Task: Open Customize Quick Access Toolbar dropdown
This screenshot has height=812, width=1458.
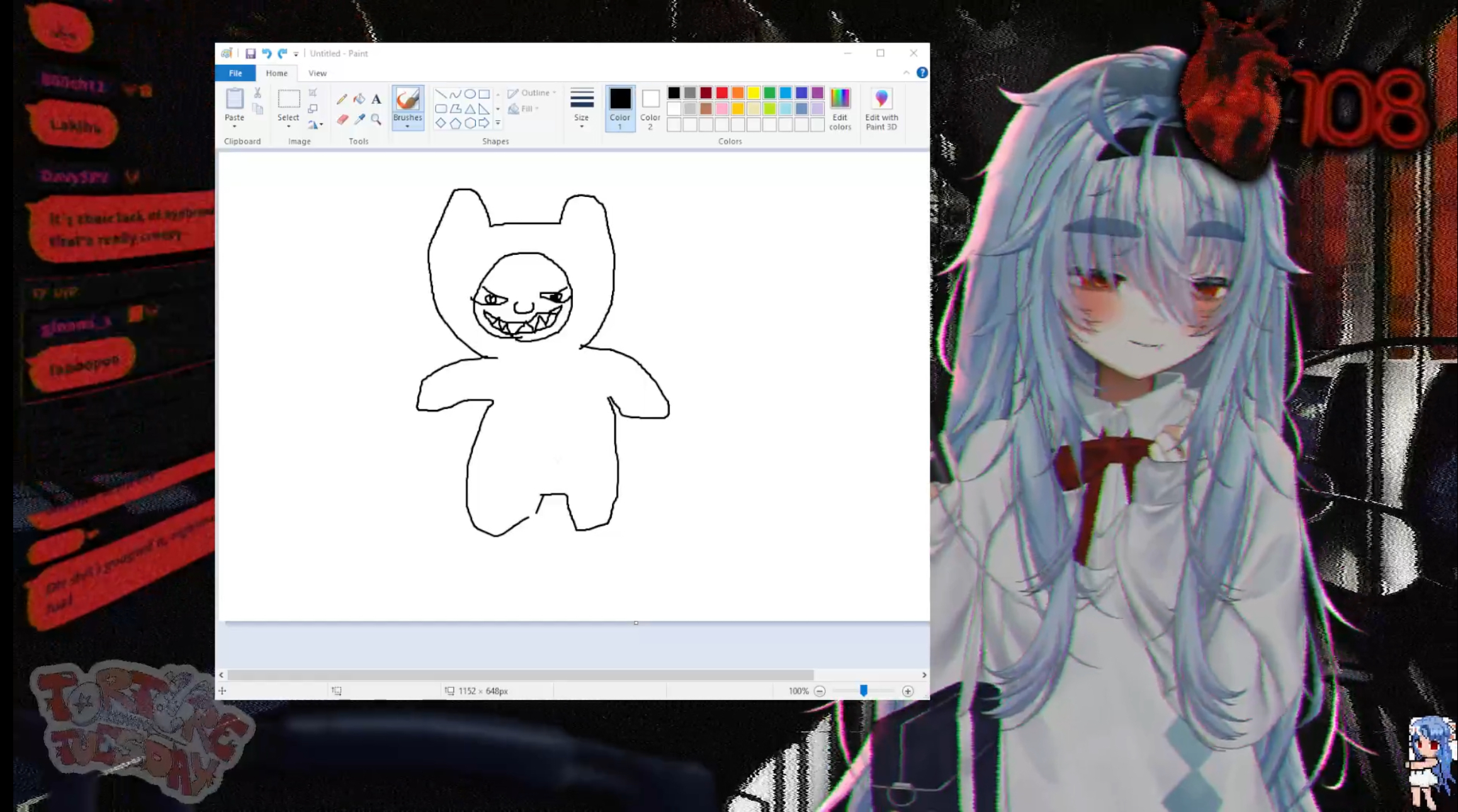Action: click(x=296, y=54)
